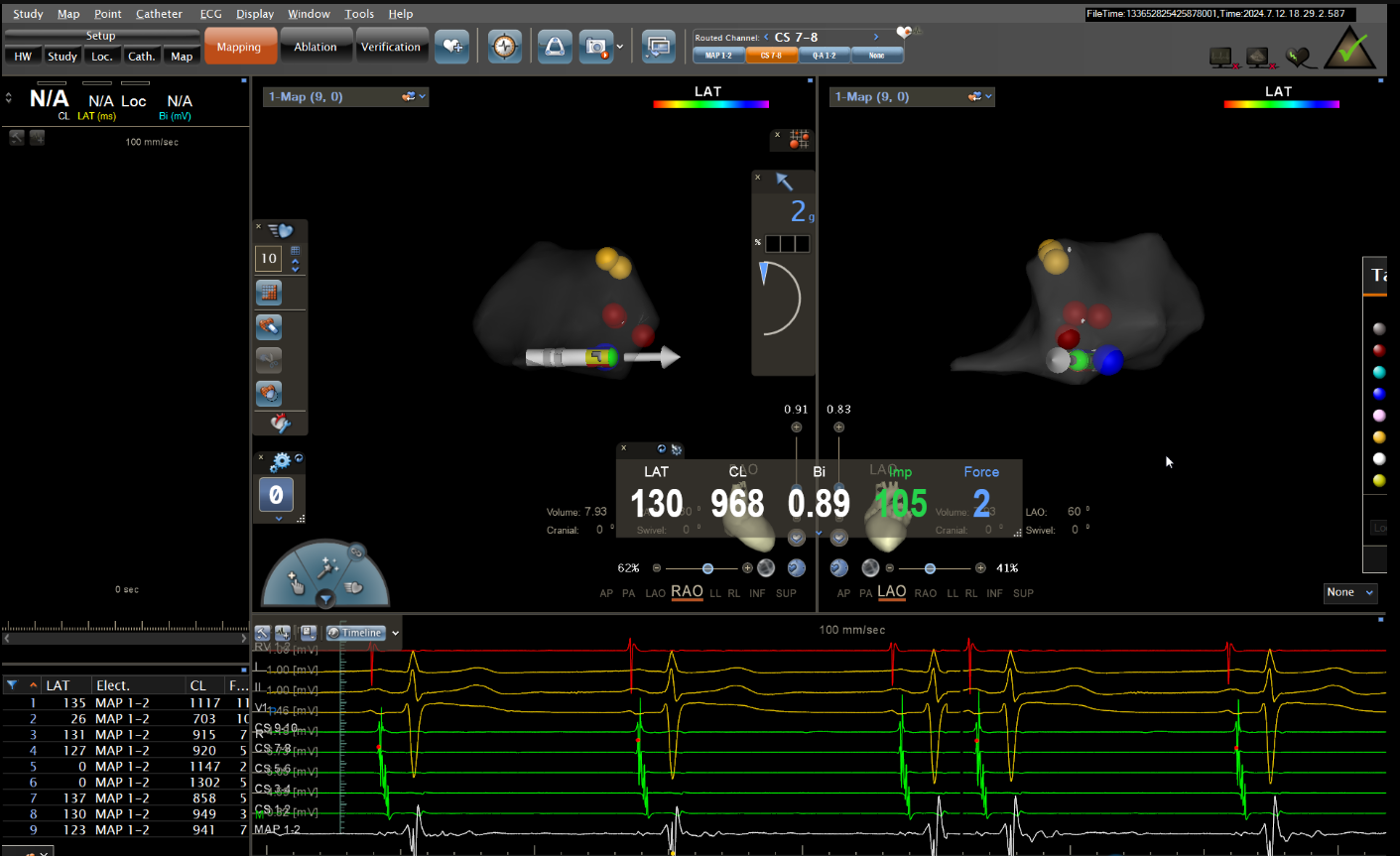Screen dimensions: 1400x856
Task: Click the fast heart icon in the dial
Action: click(x=355, y=587)
